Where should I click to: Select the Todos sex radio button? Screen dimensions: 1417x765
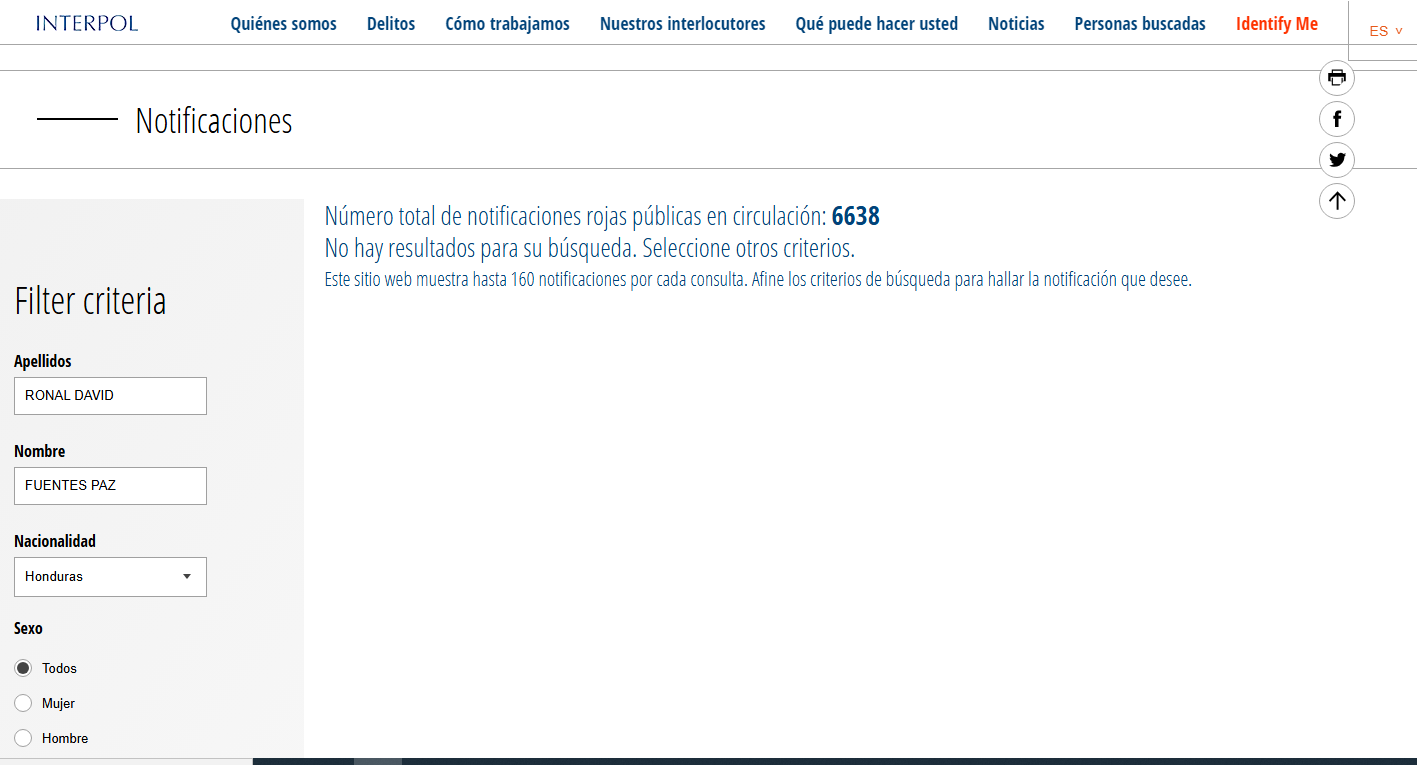23,668
